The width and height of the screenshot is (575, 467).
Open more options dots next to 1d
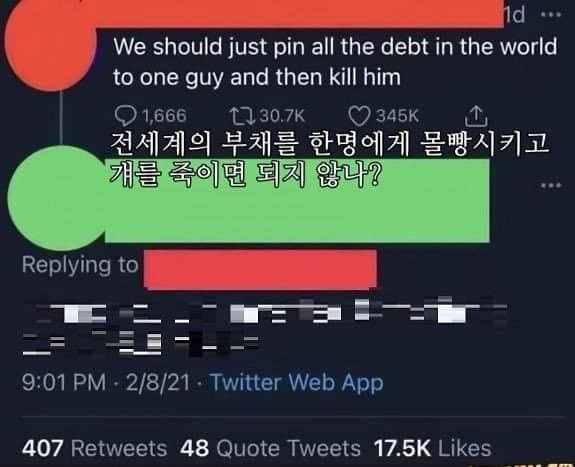(551, 15)
